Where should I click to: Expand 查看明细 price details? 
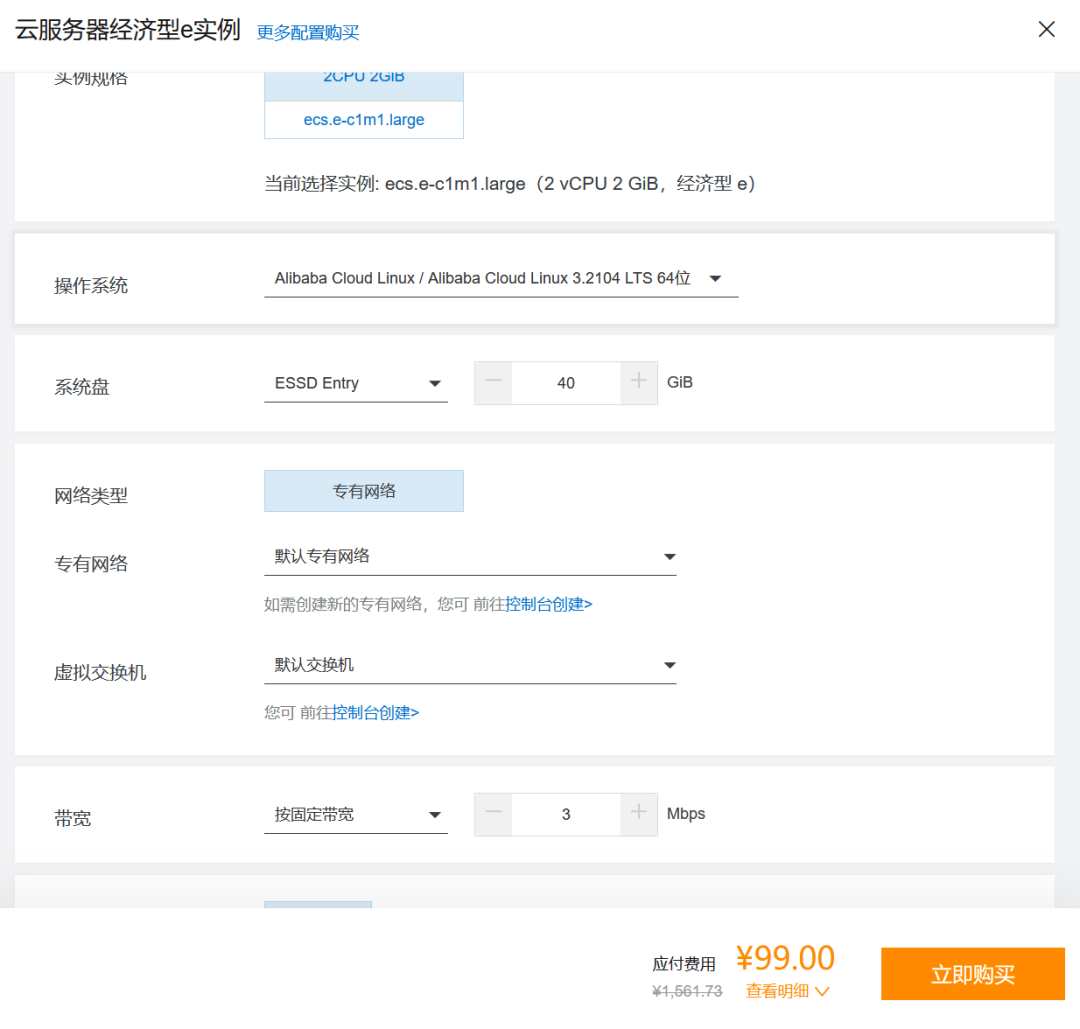[787, 991]
